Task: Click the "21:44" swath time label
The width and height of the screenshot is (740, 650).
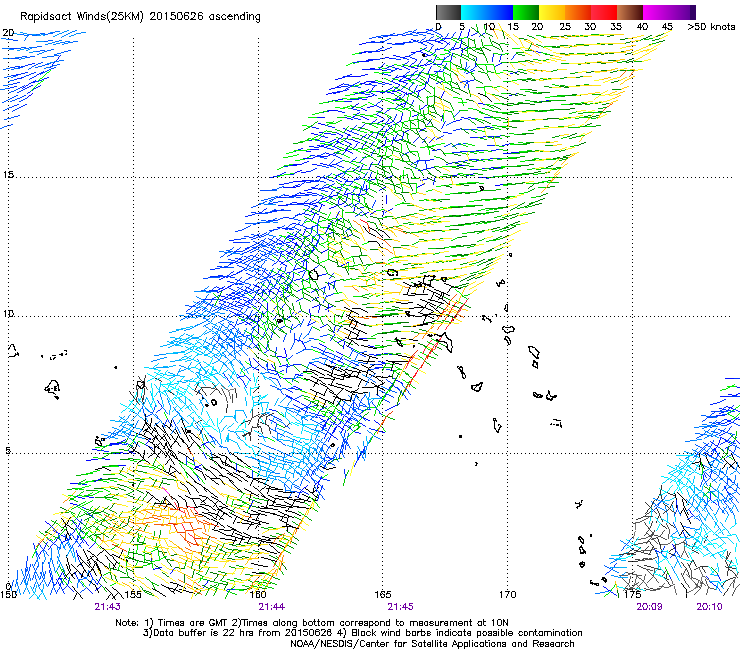Action: pos(271,607)
